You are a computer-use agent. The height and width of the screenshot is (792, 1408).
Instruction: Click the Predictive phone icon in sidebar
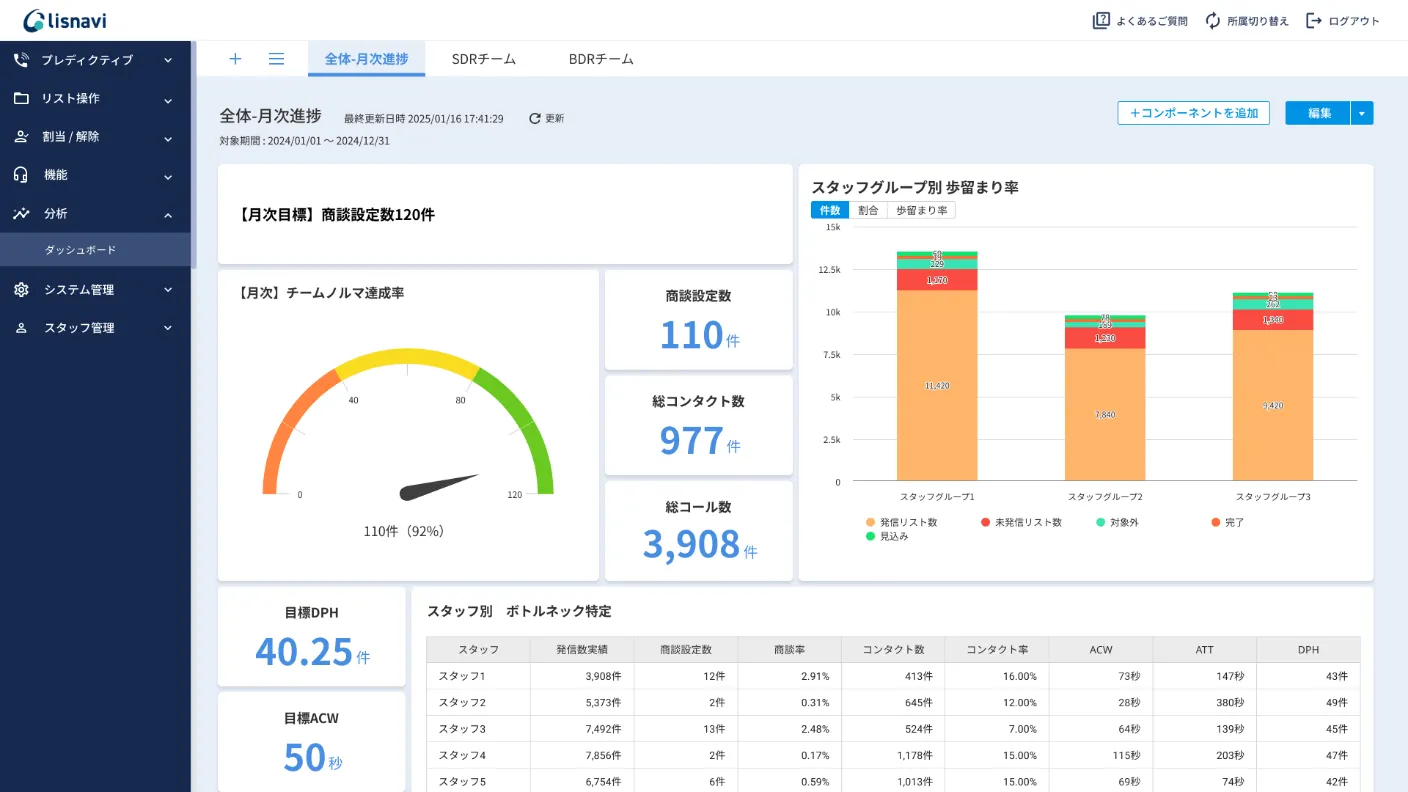[x=21, y=60]
